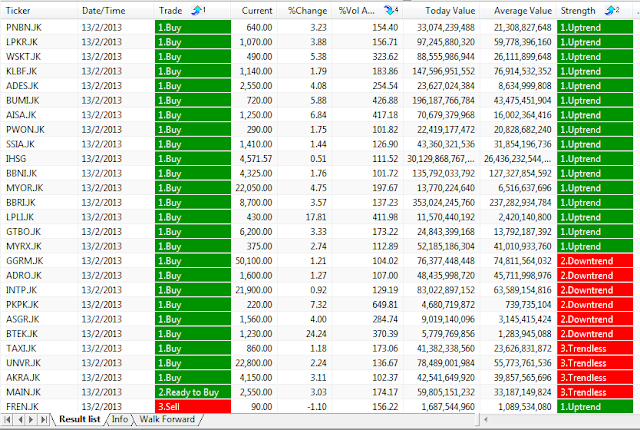This screenshot has height=430, width=640.
Task: Click the 2.Ready to Buy trade cell
Action: click(193, 392)
